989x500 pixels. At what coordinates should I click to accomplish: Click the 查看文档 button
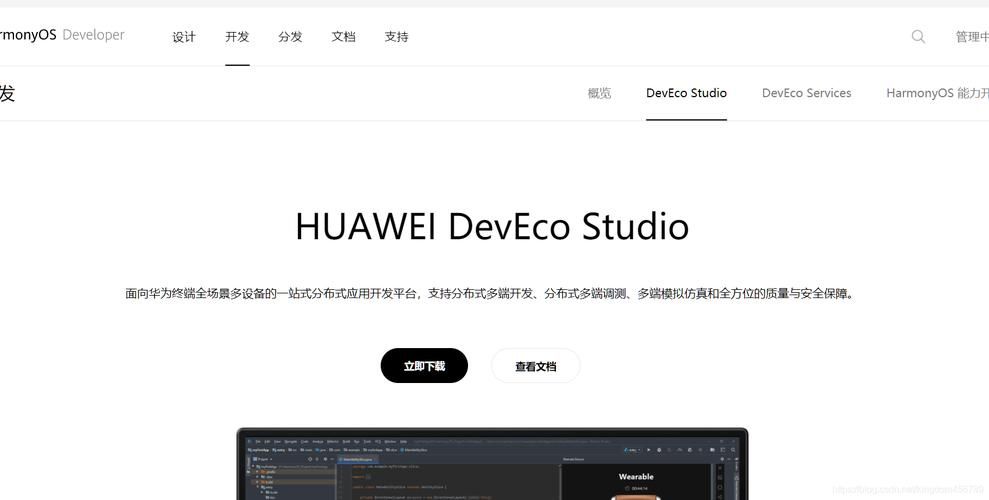[535, 366]
